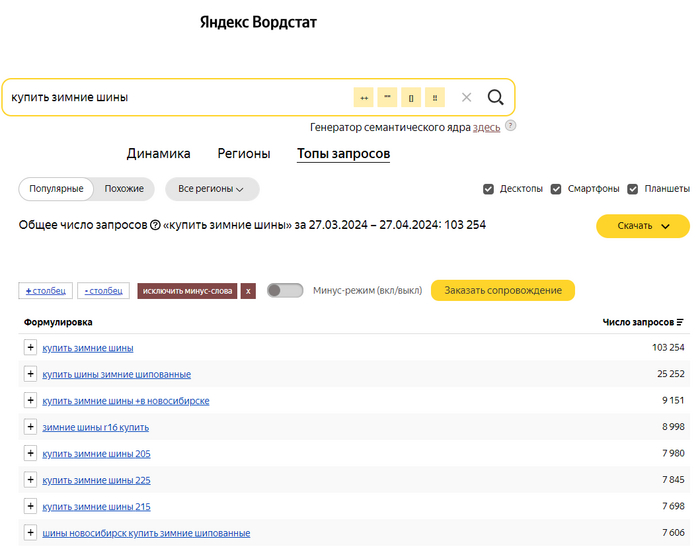700x547 pixels.
Task: Click the search magnifier icon
Action: 495,97
